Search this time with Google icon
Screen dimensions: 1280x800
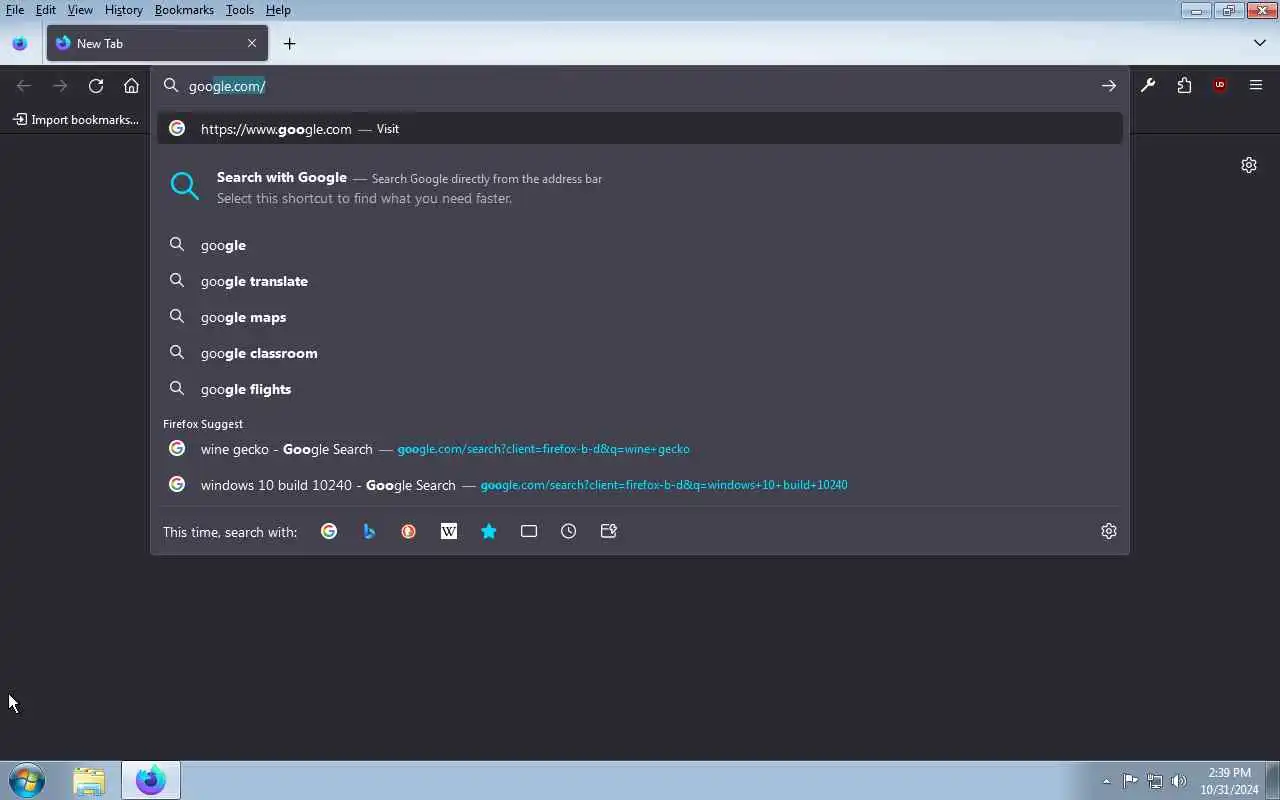[329, 531]
